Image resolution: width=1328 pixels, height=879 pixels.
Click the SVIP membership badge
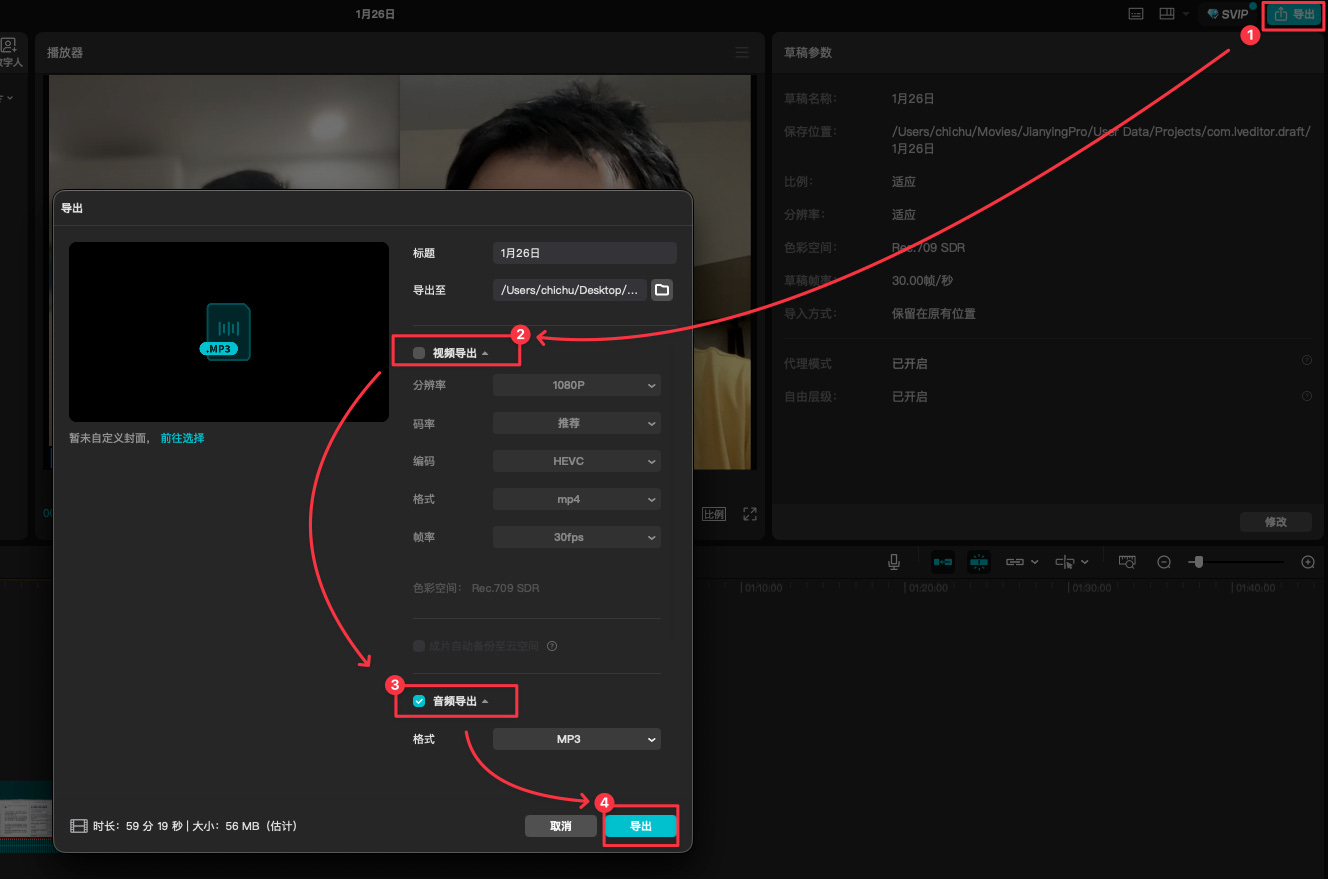pos(1227,15)
